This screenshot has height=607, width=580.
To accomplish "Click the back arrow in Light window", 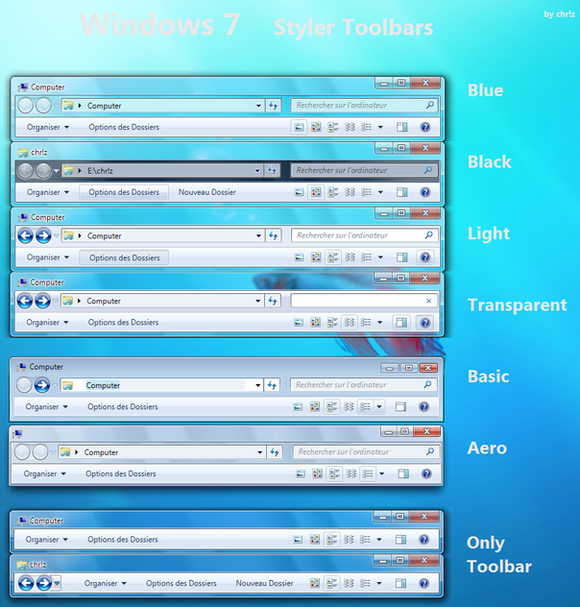I will 26,236.
